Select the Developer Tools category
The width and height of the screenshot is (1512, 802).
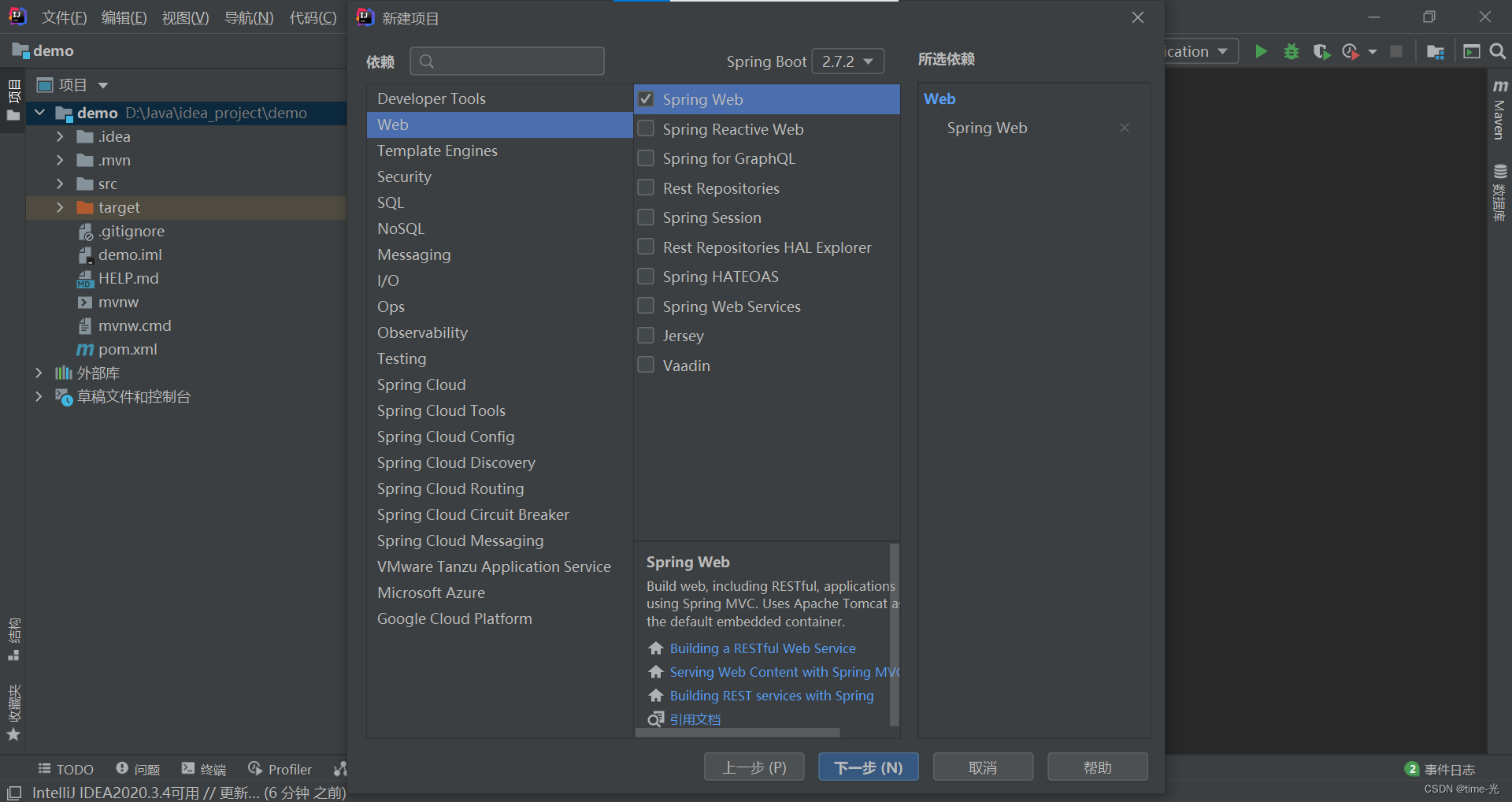tap(499, 98)
